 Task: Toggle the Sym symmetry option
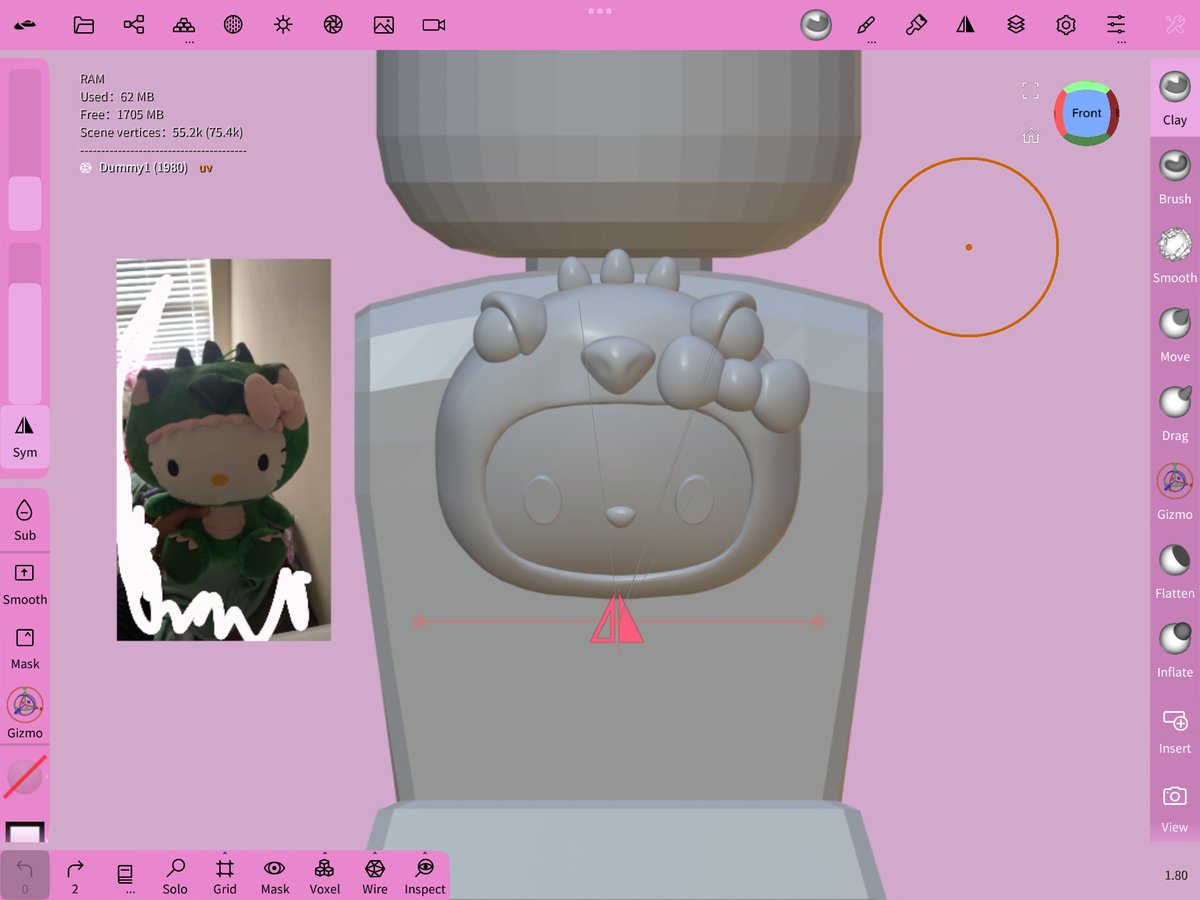24,438
